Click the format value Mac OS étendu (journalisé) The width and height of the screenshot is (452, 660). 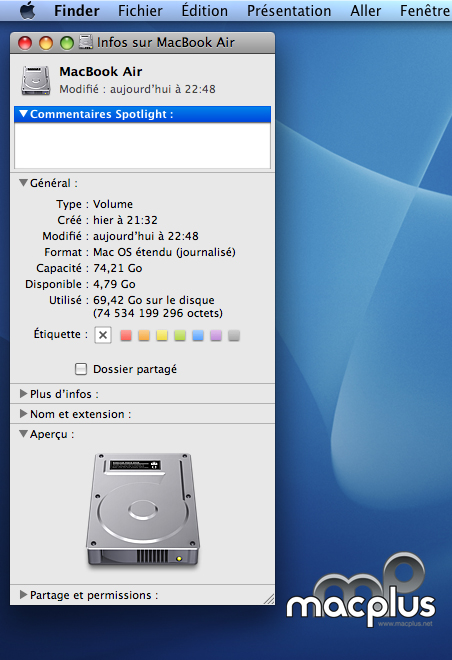click(x=164, y=252)
